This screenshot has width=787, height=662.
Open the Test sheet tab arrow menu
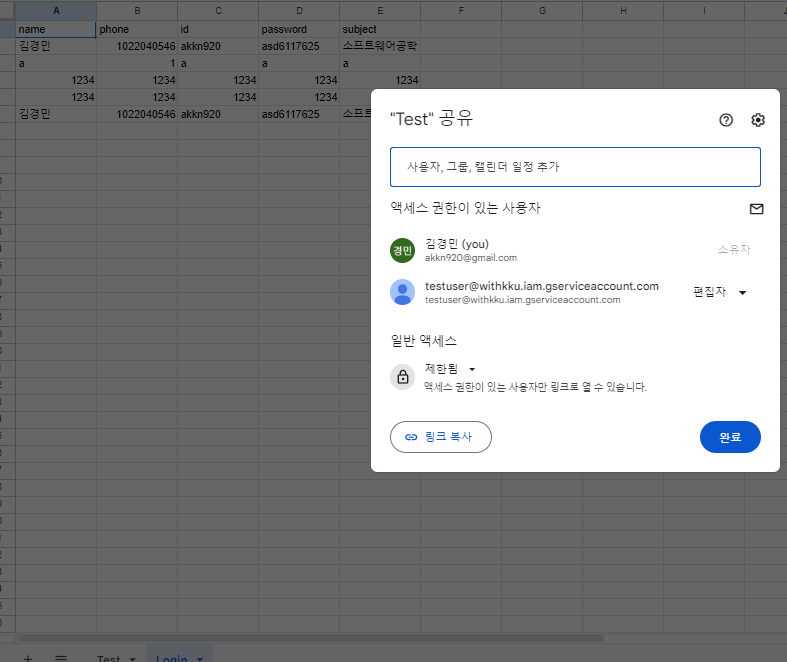133,659
